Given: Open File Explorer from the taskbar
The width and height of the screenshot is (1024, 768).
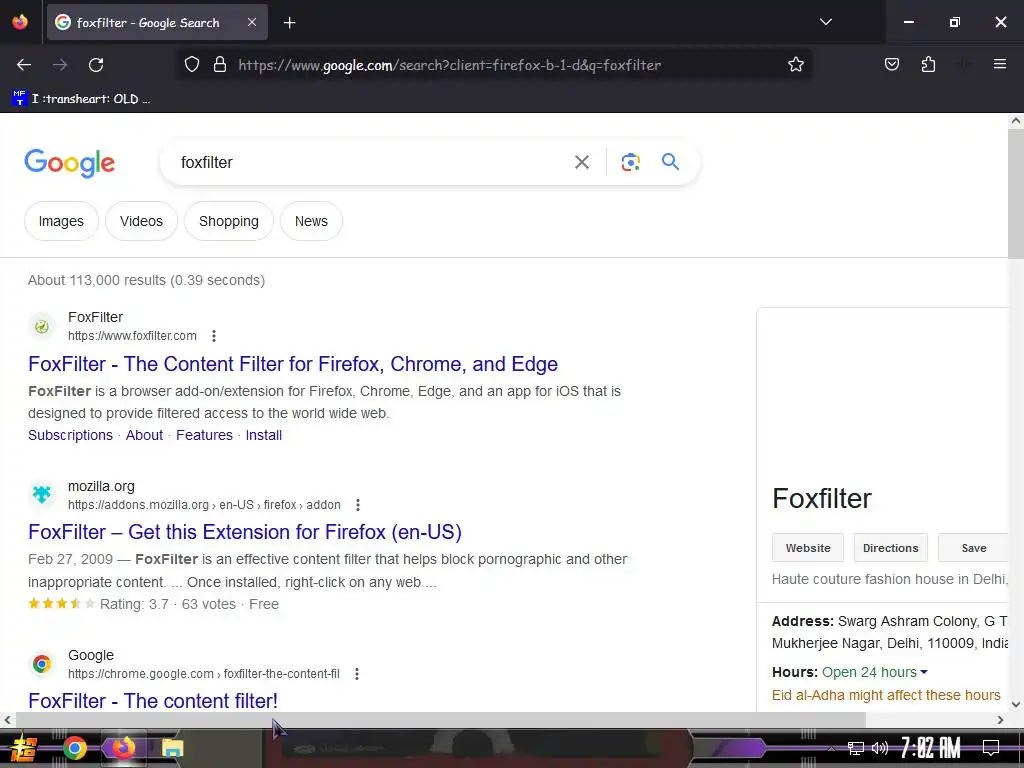Looking at the screenshot, I should click(172, 748).
